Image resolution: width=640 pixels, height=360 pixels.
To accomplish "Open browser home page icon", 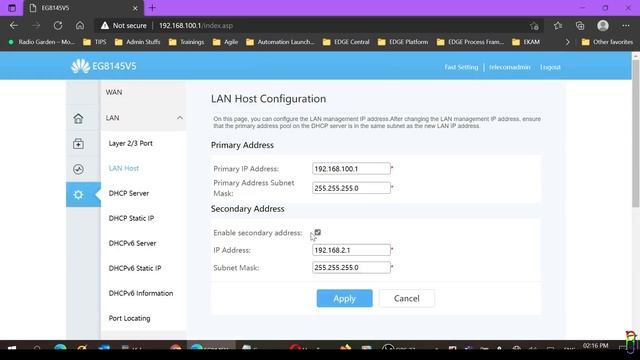I will coord(80,25).
